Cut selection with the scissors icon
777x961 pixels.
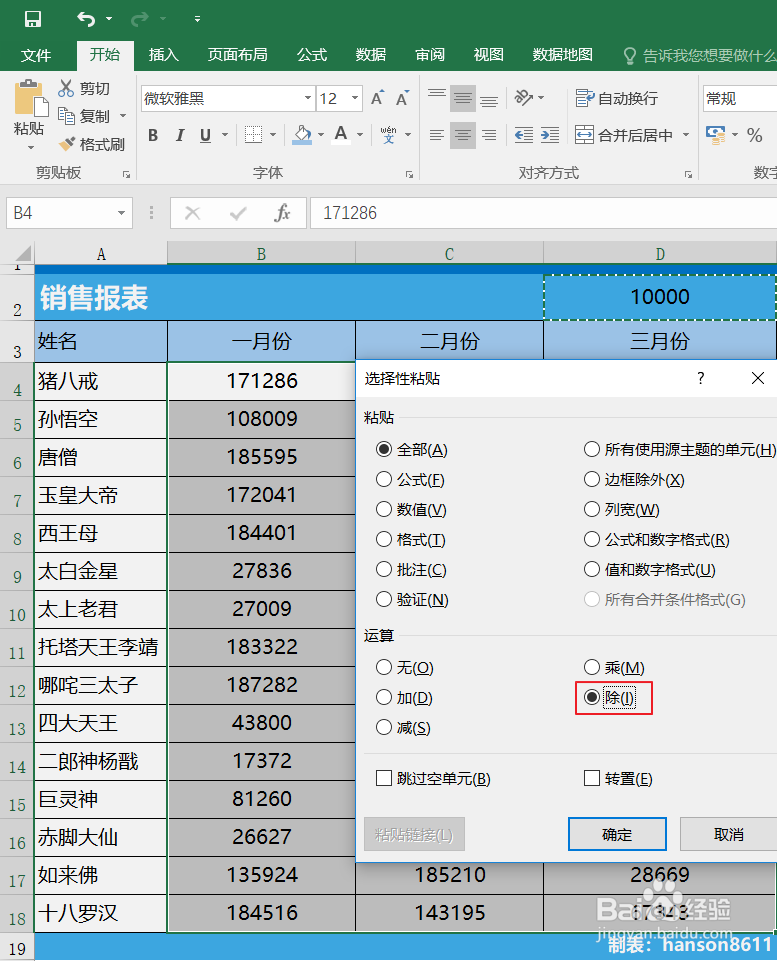pos(66,88)
